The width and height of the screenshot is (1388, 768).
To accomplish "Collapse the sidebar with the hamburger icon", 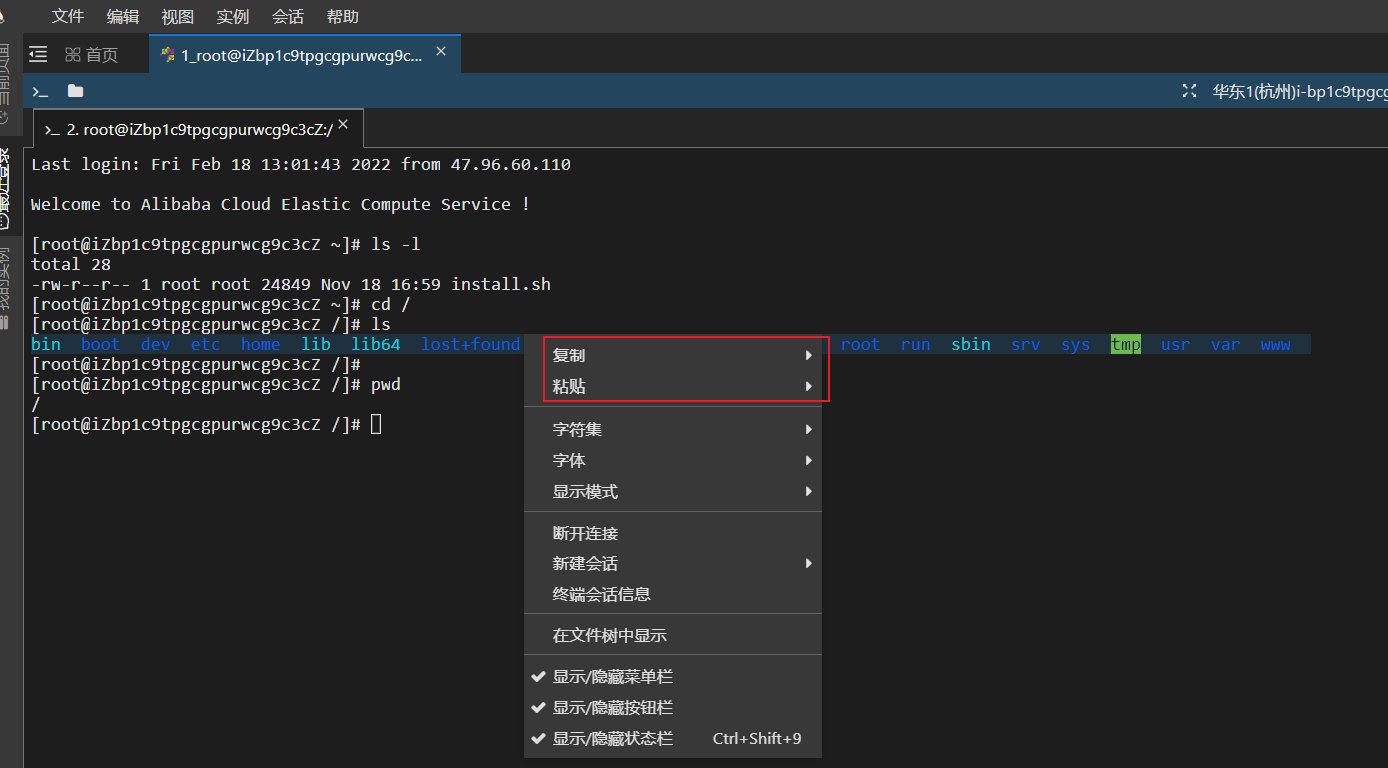I will [x=38, y=54].
